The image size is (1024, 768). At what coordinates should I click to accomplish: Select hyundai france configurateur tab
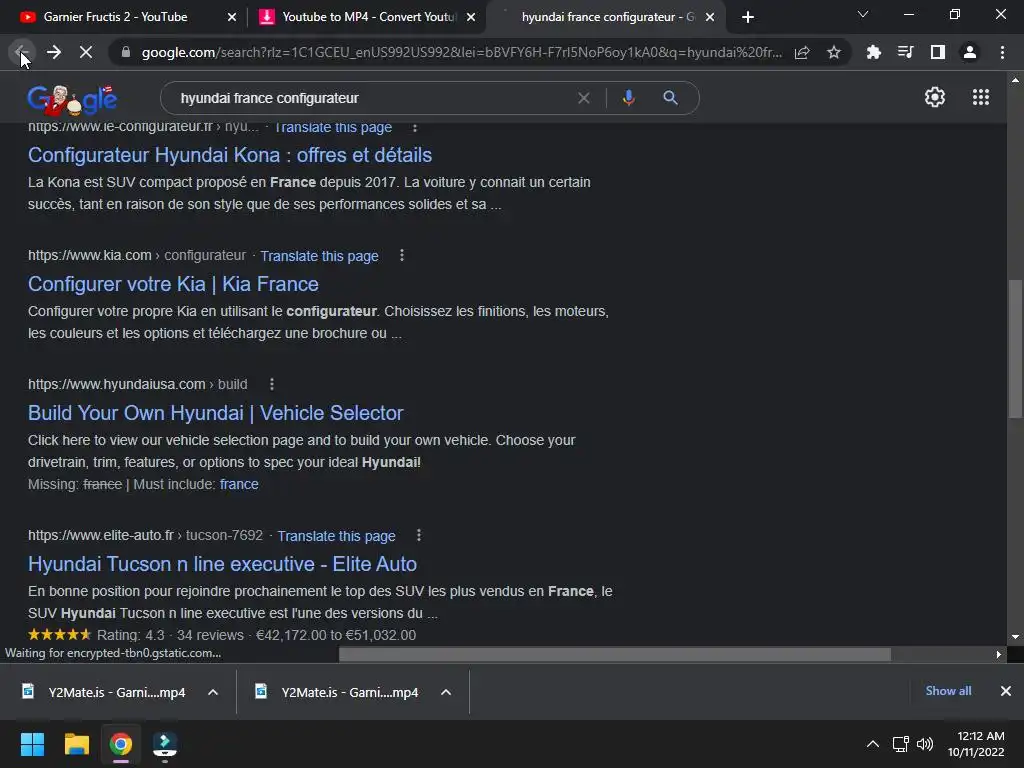[607, 17]
